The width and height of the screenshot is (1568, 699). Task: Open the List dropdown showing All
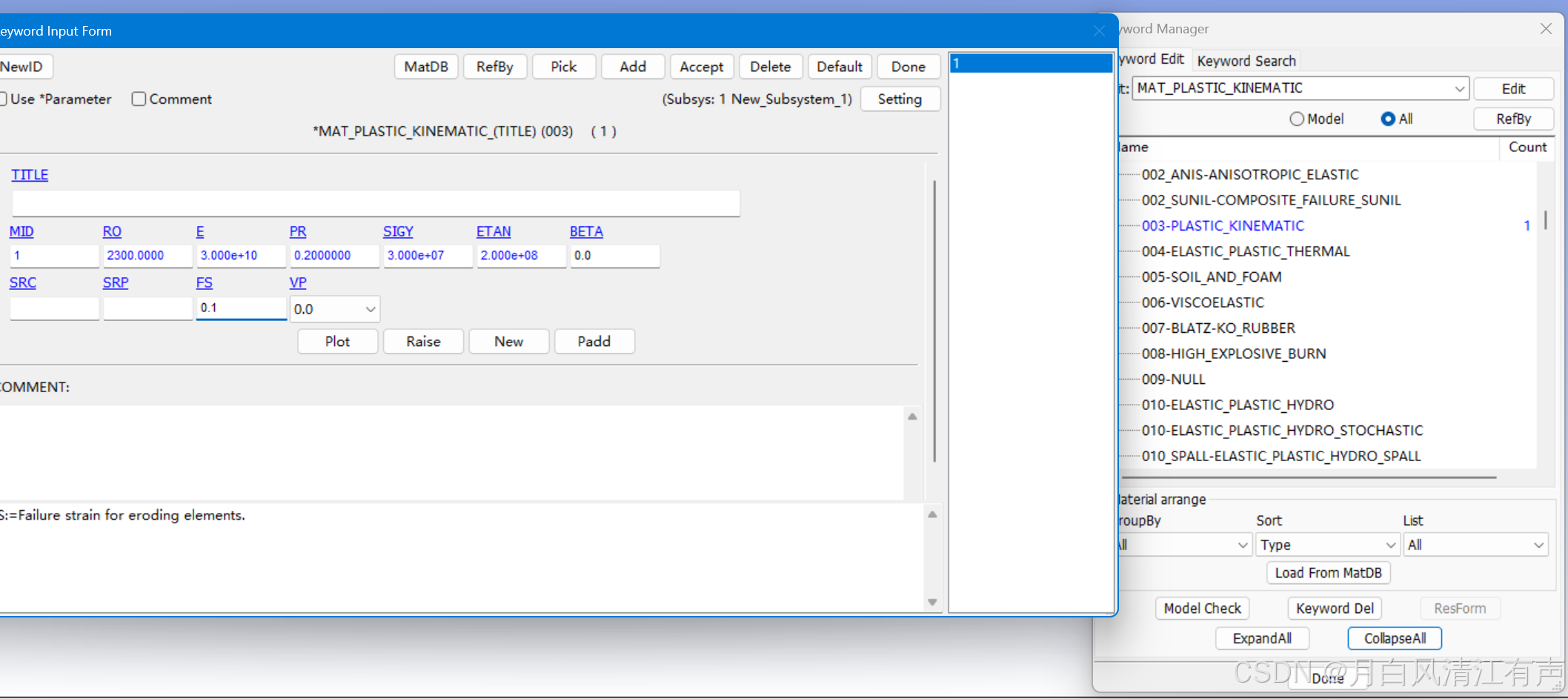[x=1475, y=545]
